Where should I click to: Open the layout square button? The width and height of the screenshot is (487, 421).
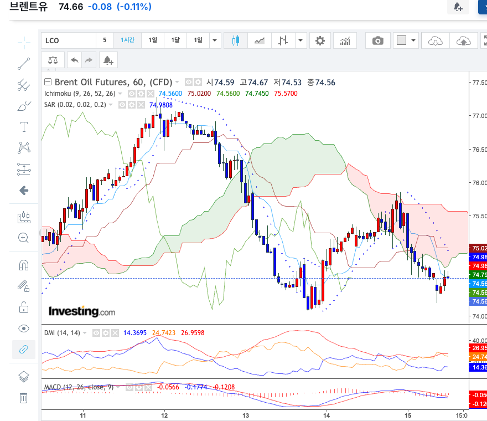tap(401, 41)
